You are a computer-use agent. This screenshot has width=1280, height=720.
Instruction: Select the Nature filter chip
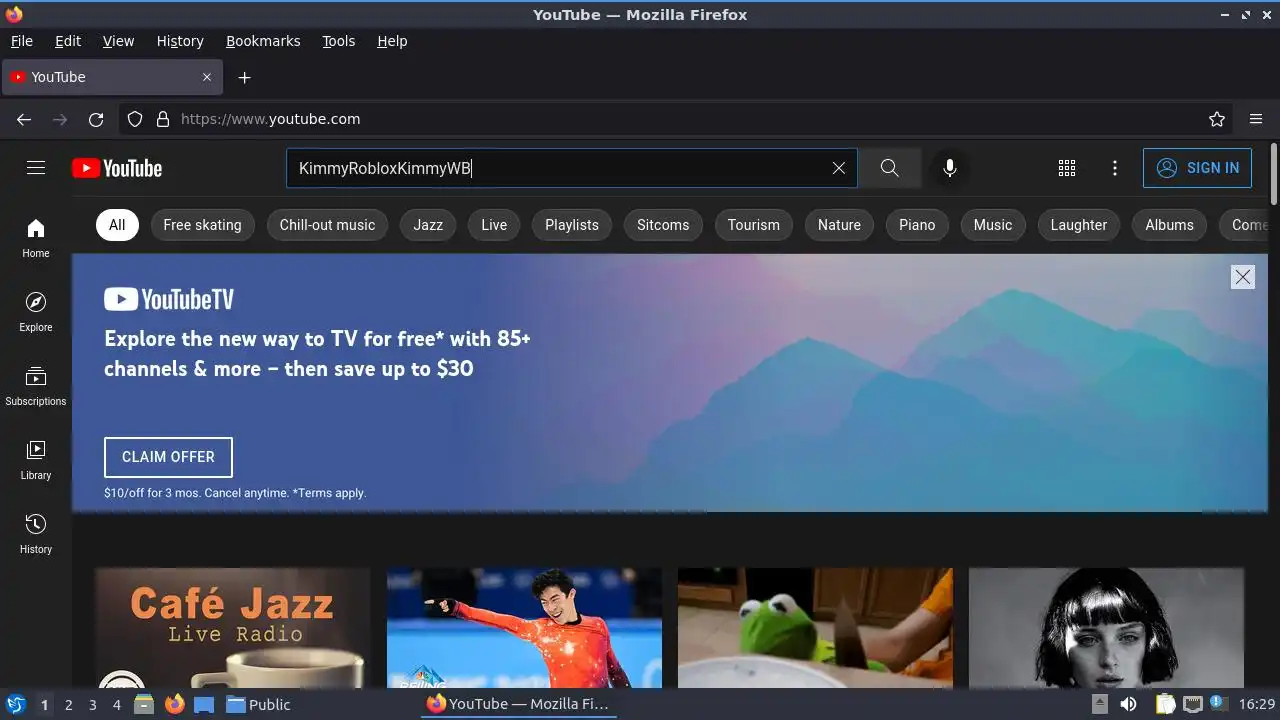[839, 225]
